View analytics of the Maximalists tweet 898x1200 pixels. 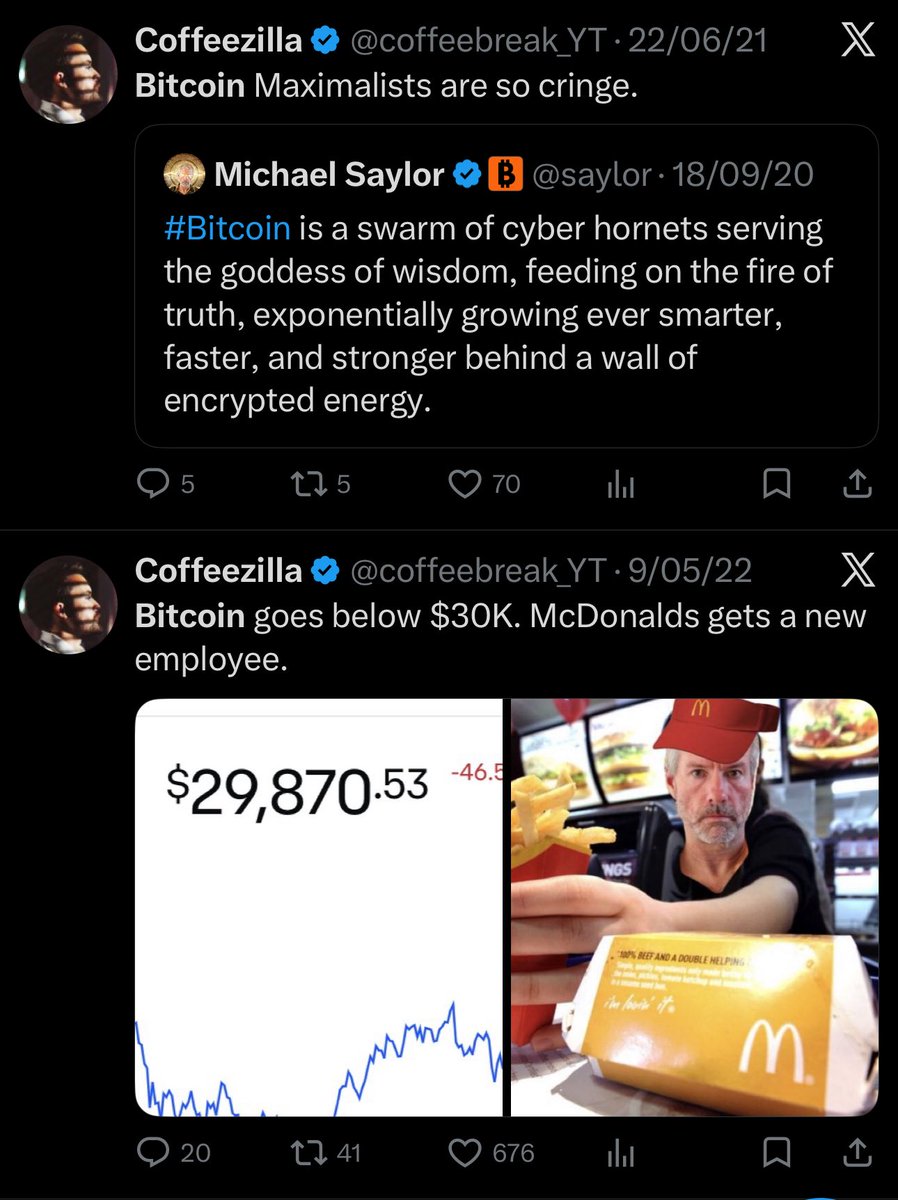click(x=621, y=485)
